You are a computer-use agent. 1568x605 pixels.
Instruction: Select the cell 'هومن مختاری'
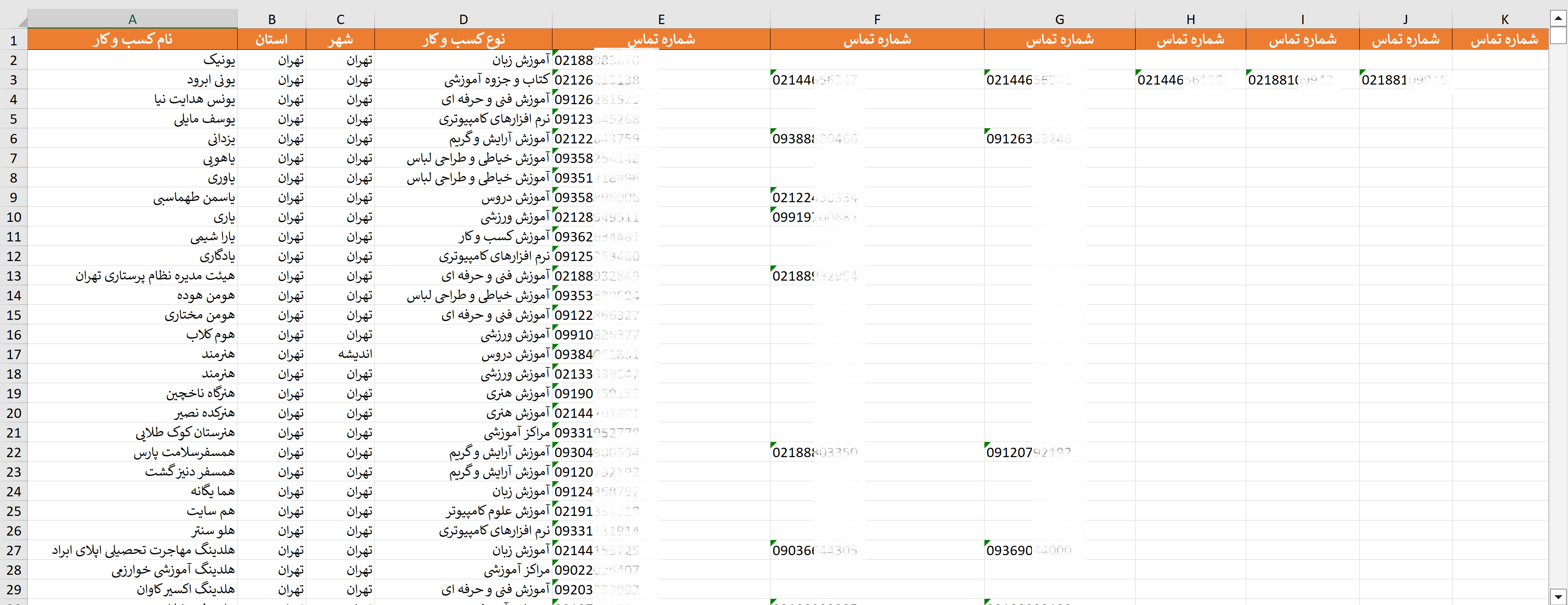click(x=132, y=315)
